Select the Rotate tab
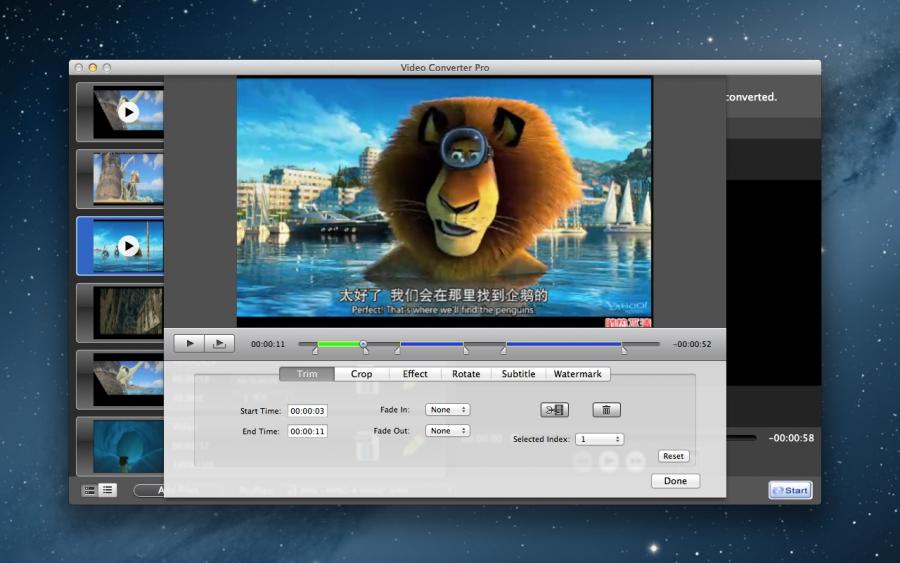The height and width of the screenshot is (563, 900). pos(466,374)
